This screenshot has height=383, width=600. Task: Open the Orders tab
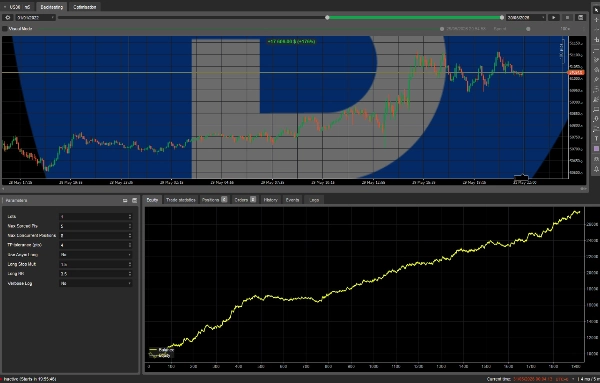(x=245, y=200)
